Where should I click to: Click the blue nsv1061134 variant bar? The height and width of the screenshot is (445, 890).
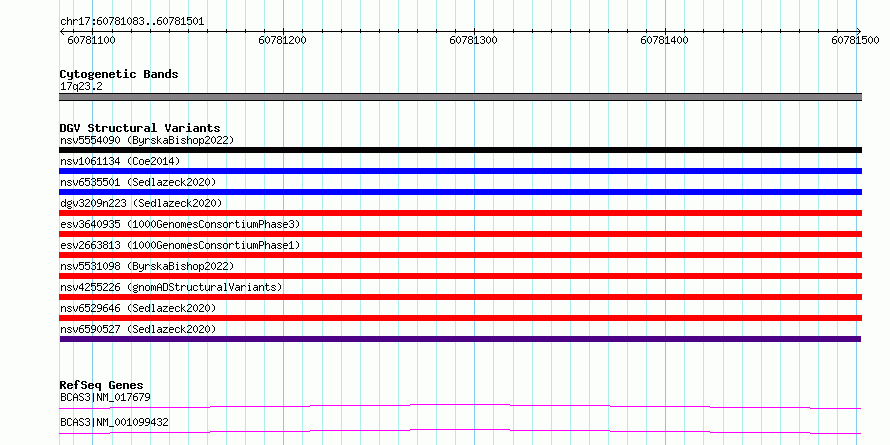[460, 171]
